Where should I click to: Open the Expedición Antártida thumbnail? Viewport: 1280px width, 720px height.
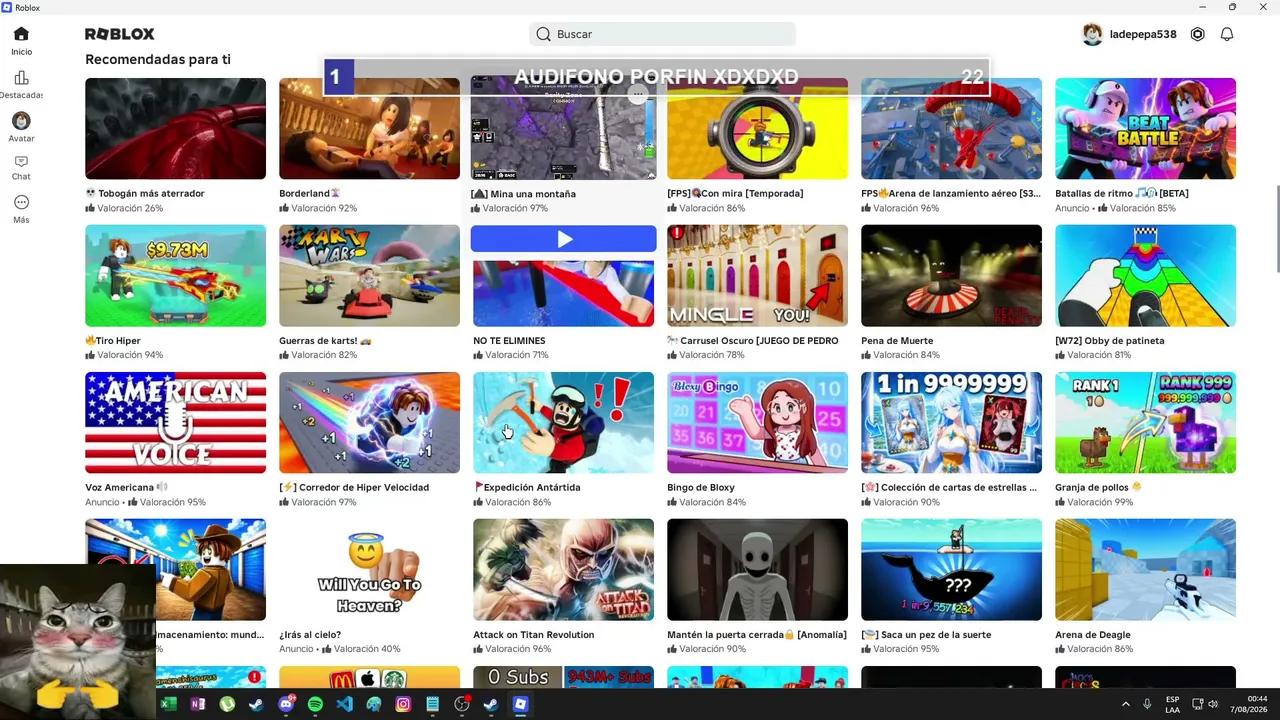(x=563, y=423)
